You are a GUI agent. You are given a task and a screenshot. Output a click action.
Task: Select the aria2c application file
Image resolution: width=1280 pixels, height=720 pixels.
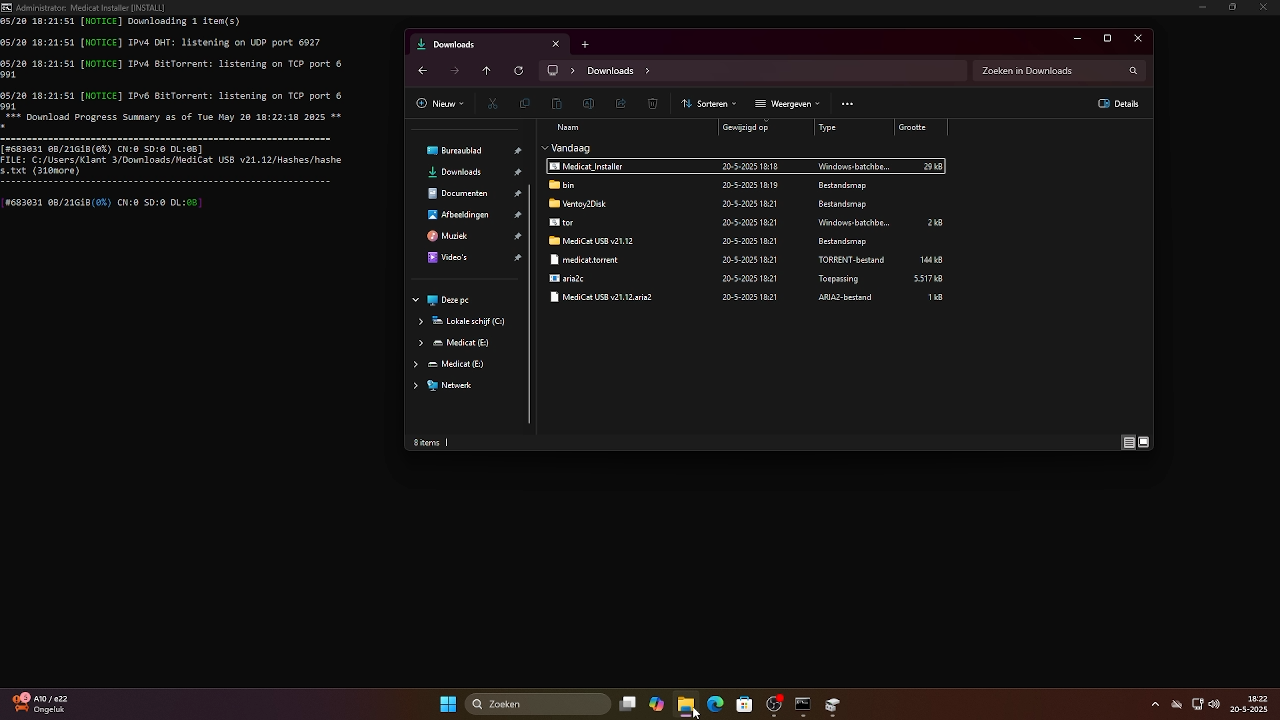tap(745, 279)
